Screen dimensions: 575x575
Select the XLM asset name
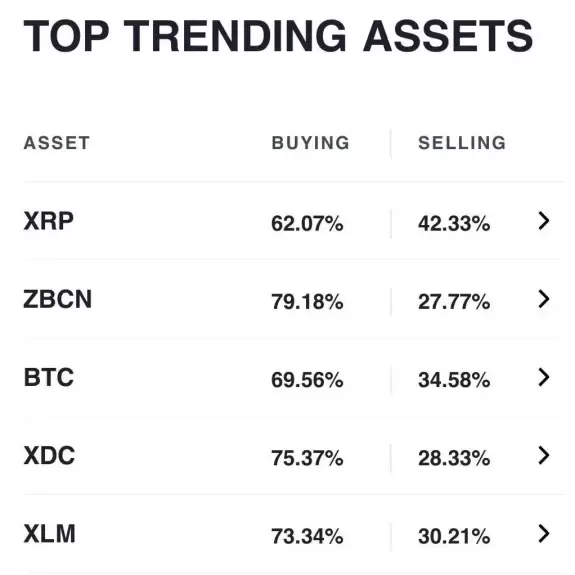pos(50,534)
